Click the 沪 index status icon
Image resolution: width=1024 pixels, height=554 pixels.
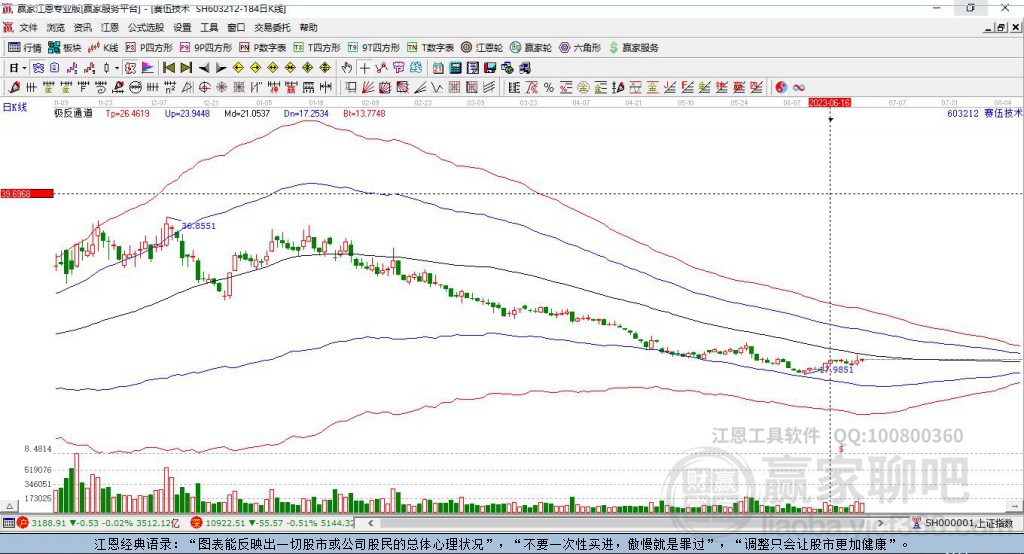23,523
